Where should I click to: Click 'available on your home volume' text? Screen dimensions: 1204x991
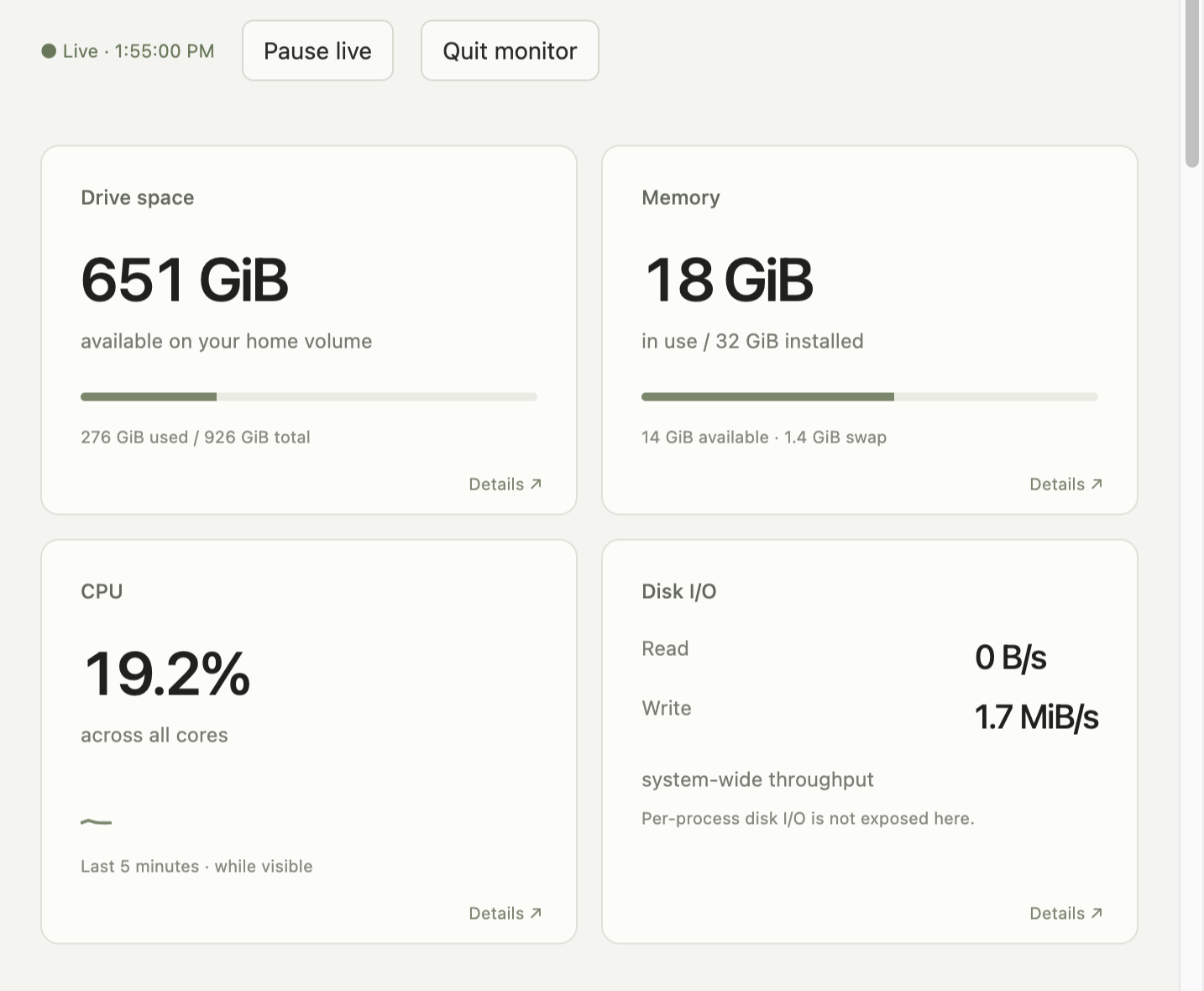pos(227,341)
